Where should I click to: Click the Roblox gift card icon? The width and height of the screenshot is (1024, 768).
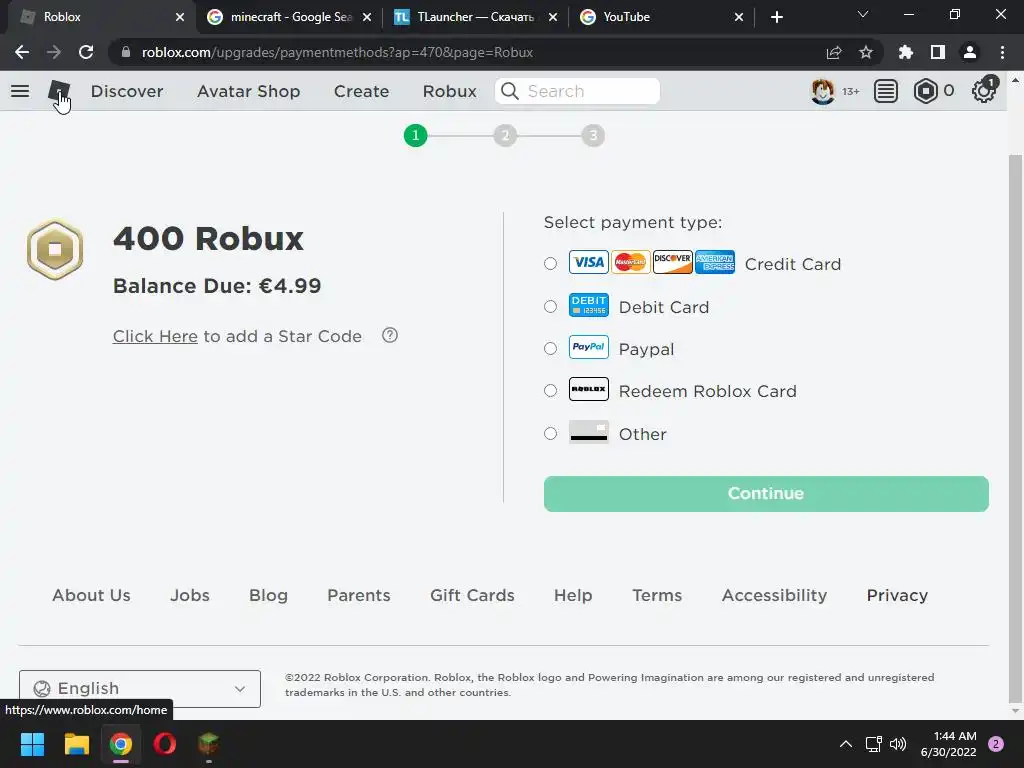click(588, 389)
